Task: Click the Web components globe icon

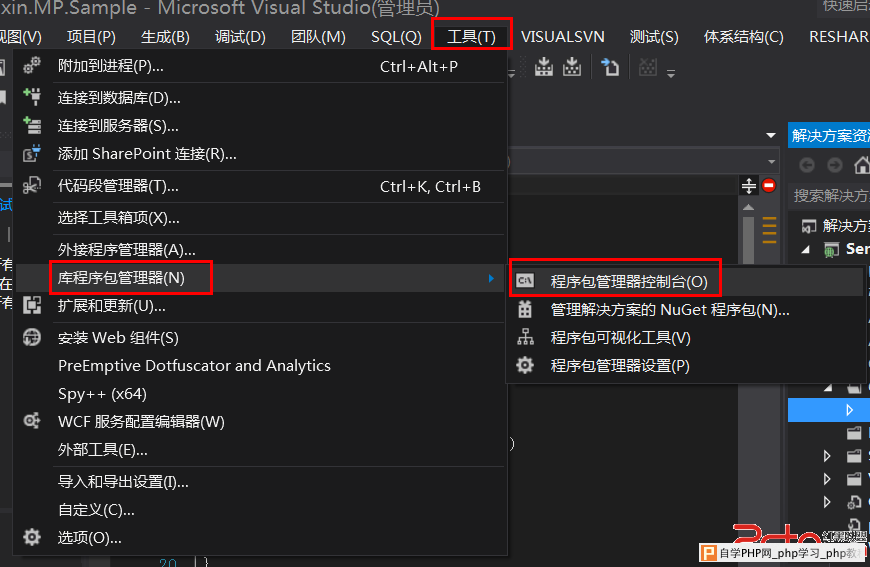Action: pyautogui.click(x=32, y=337)
